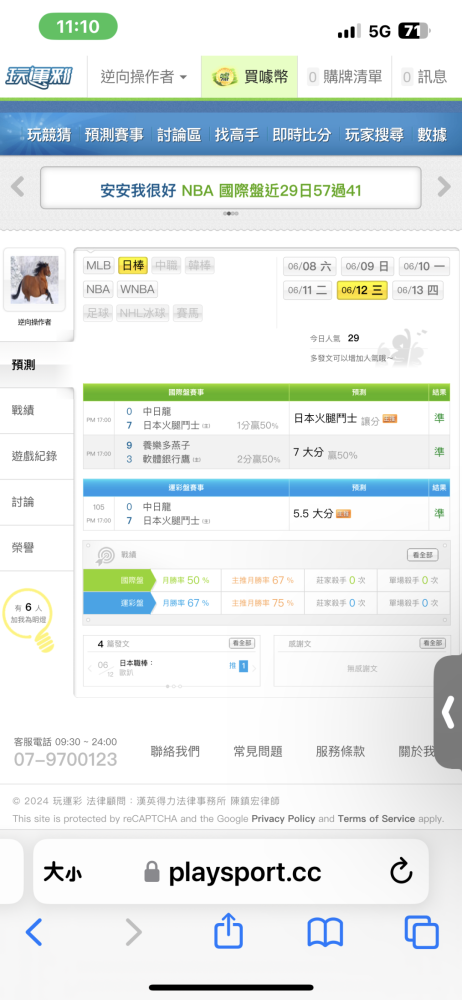Click the 5.5 大分 prediction text

pyautogui.click(x=313, y=513)
